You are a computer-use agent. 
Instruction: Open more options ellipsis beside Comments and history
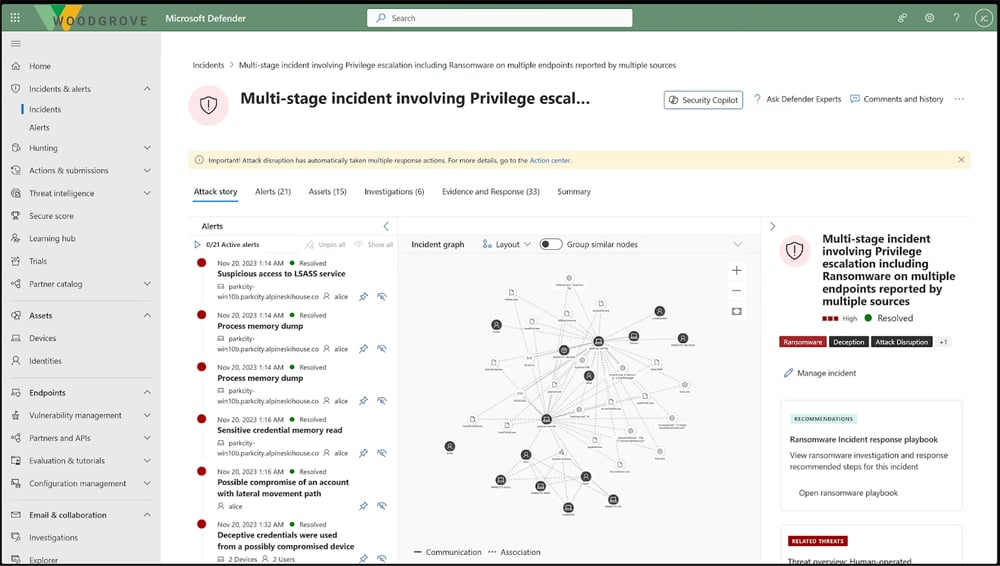coord(959,99)
